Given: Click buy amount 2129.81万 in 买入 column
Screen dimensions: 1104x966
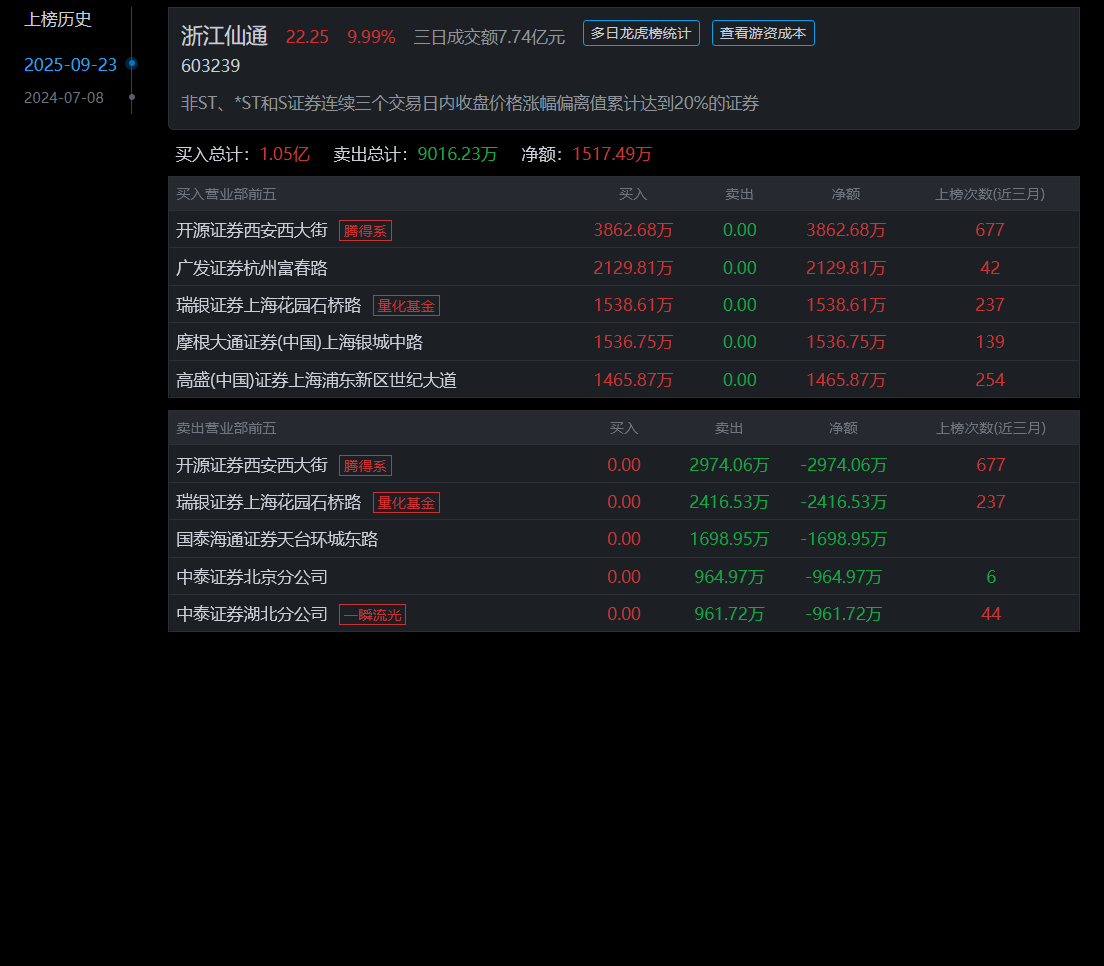Looking at the screenshot, I should pos(633,268).
